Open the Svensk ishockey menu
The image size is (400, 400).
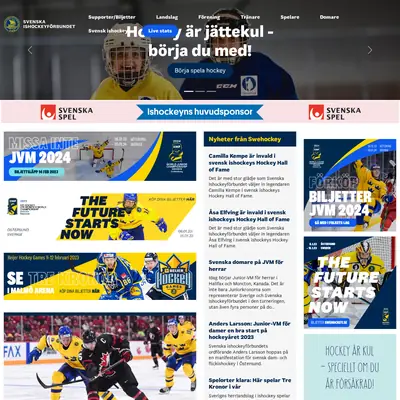[107, 31]
